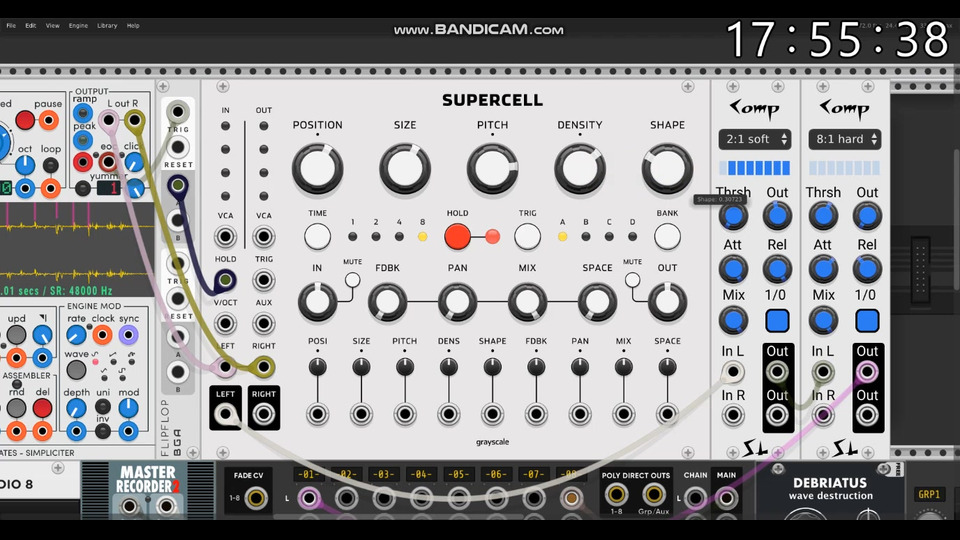Viewport: 960px width, 540px height.
Task: Open the Engine menu
Action: coord(78,26)
